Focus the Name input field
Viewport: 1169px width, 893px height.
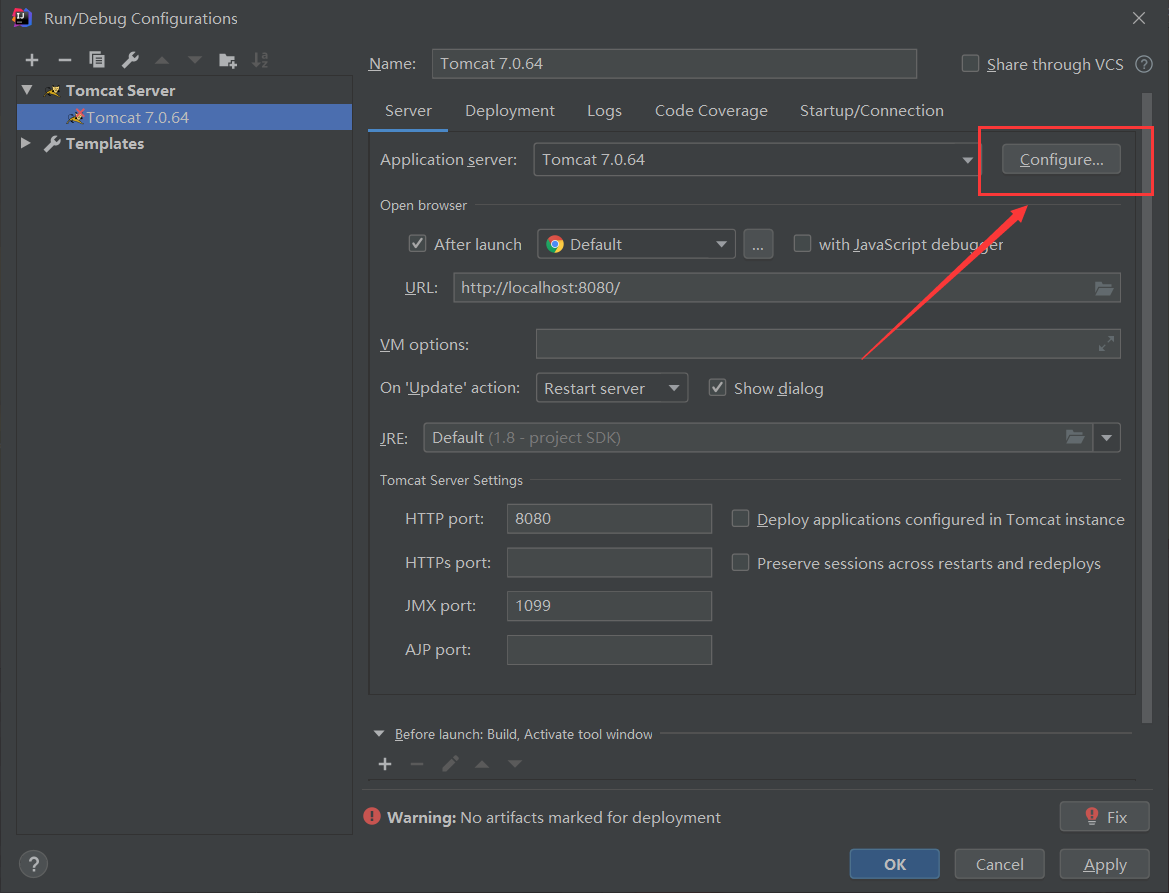[674, 64]
